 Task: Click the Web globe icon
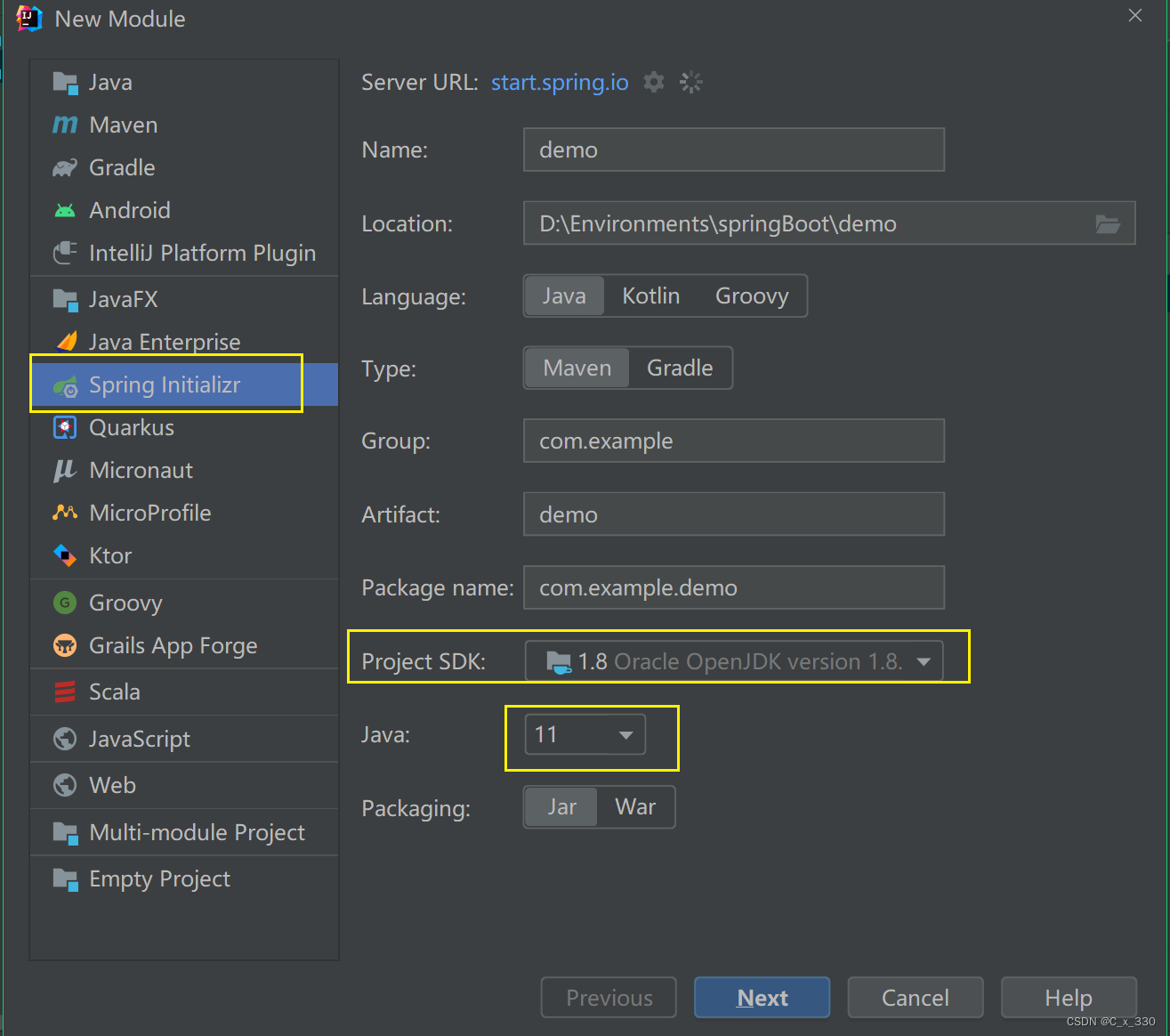(x=65, y=785)
